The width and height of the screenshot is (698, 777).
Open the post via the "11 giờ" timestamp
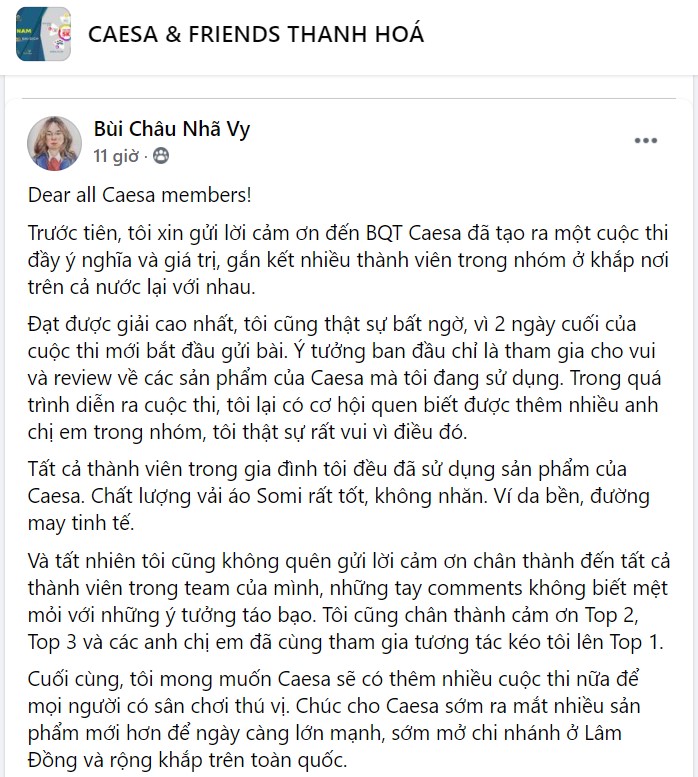click(115, 156)
